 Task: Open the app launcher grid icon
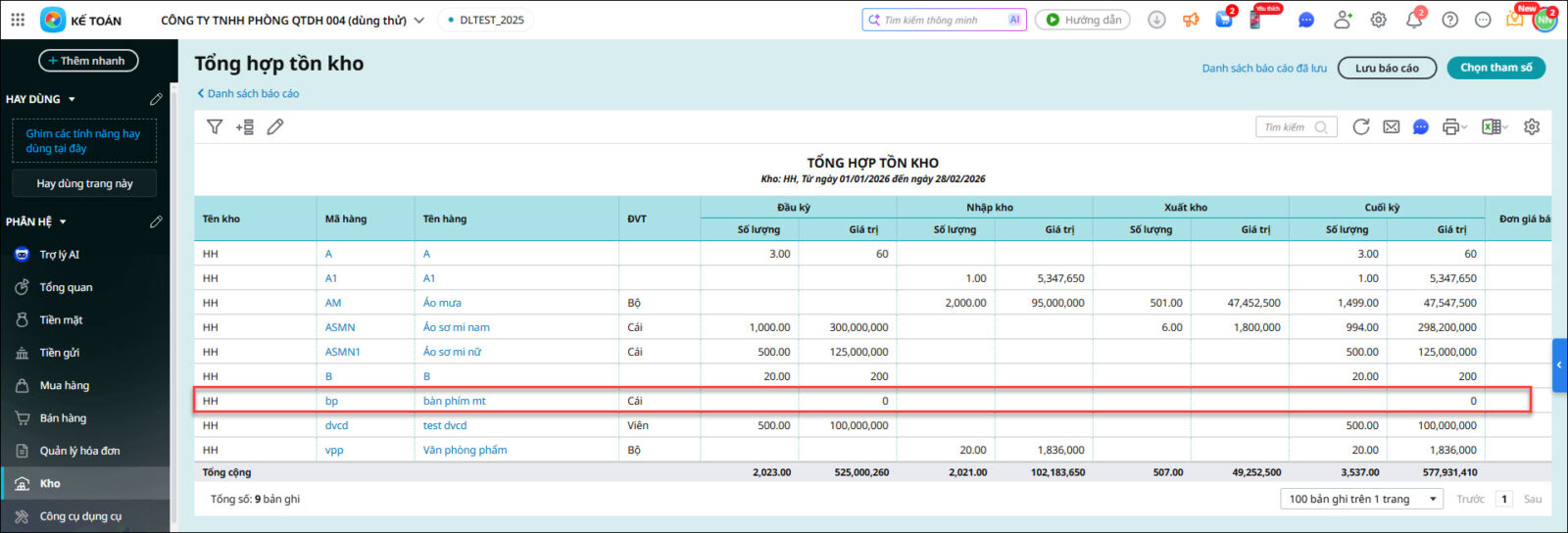coord(18,20)
